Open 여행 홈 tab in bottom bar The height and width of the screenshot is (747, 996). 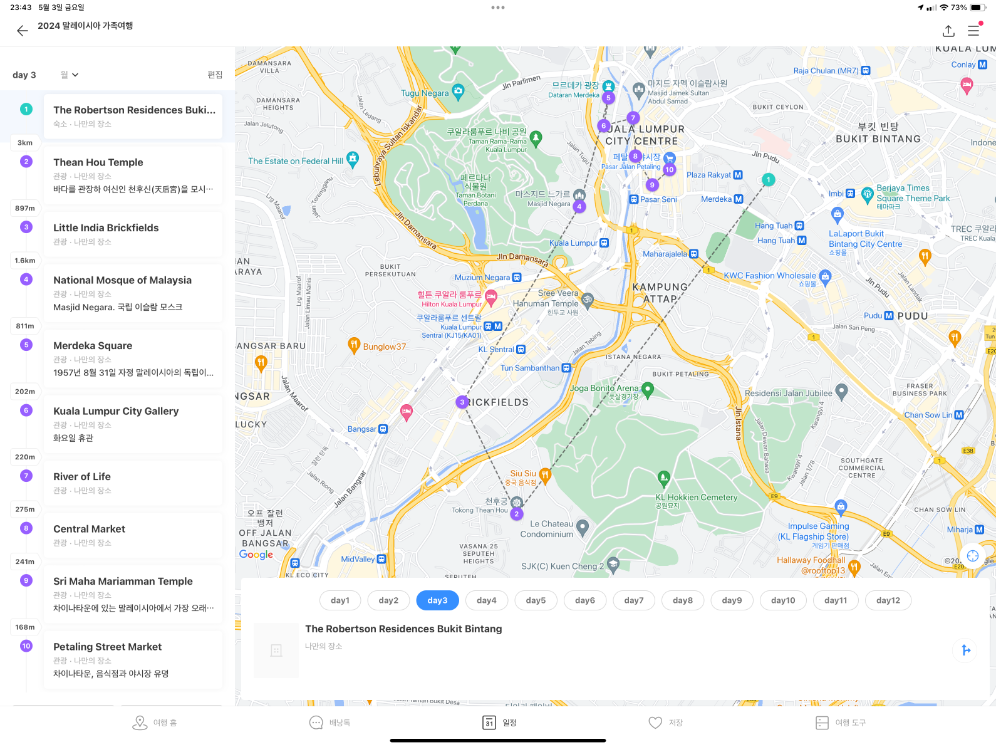(x=154, y=722)
